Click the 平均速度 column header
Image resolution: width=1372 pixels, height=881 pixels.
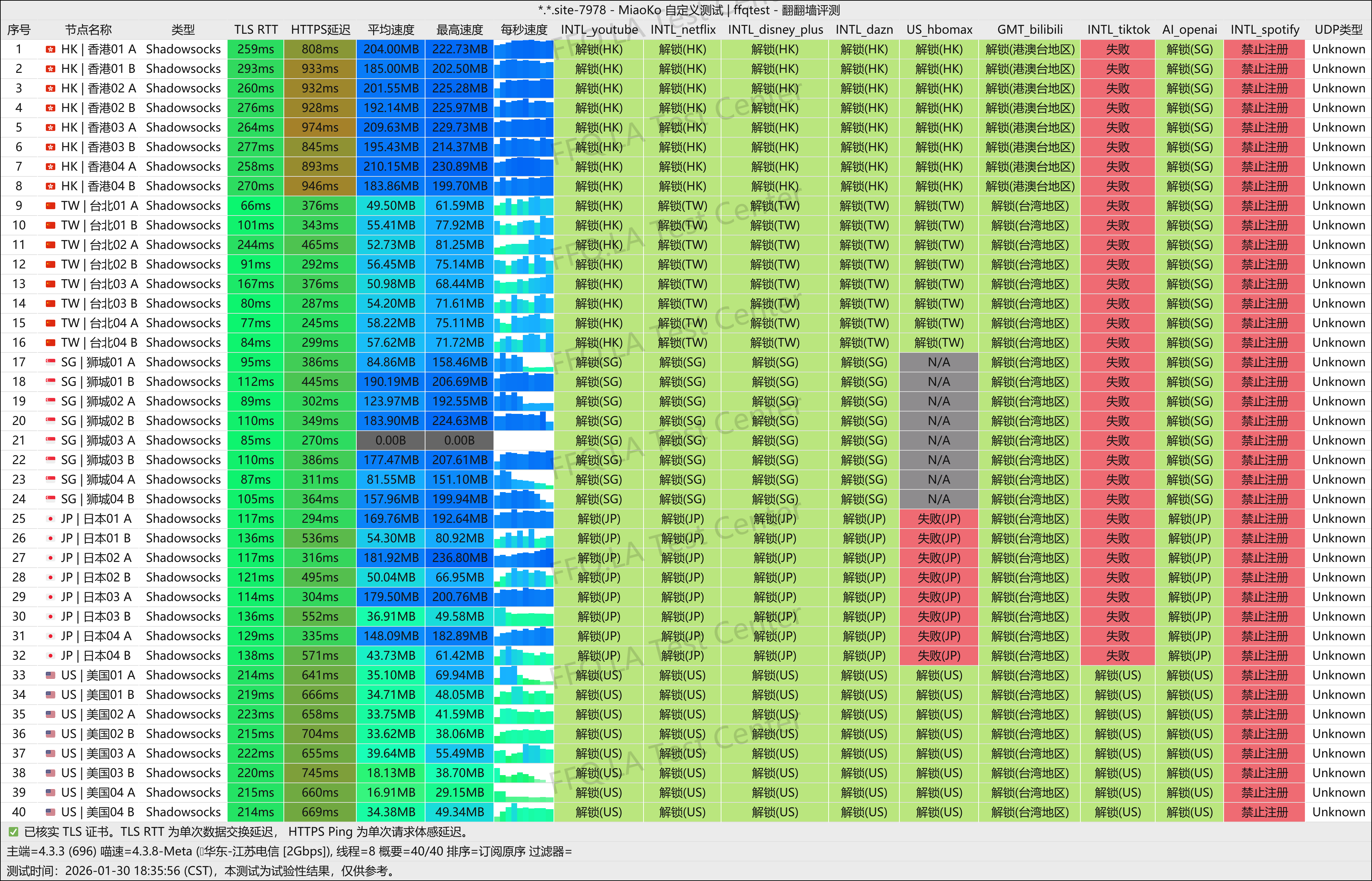click(391, 30)
